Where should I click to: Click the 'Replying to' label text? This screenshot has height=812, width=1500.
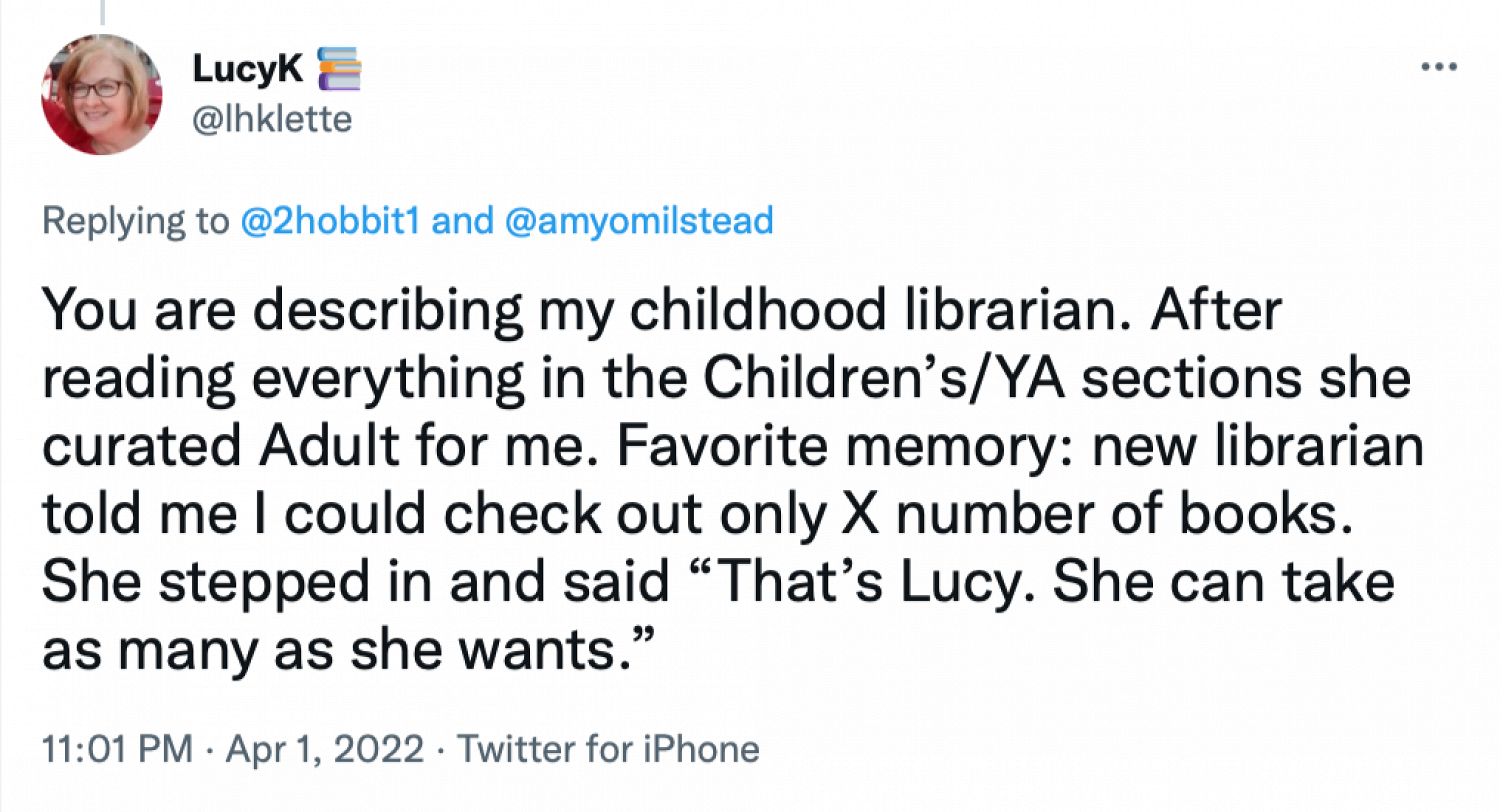pos(136,222)
